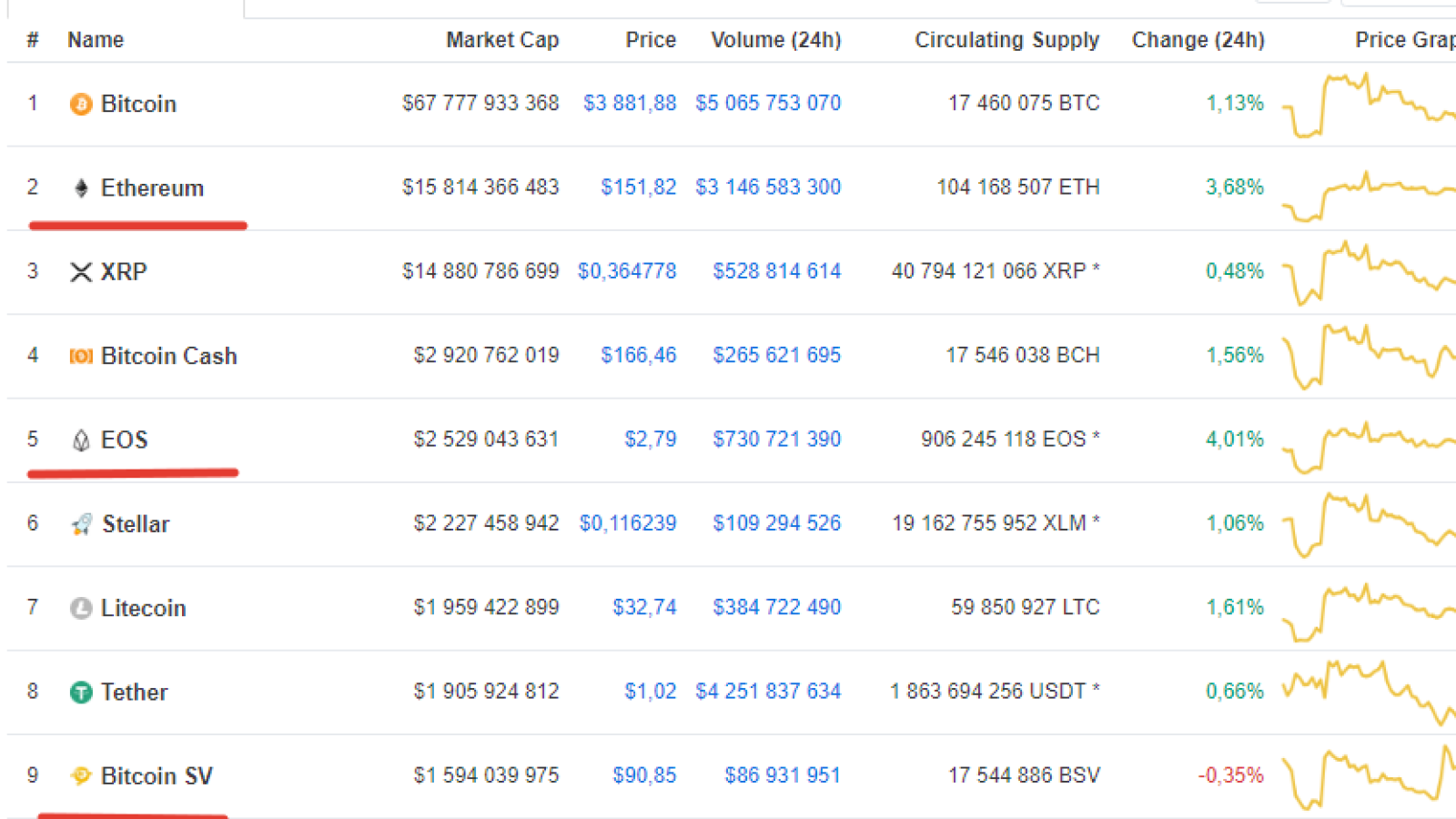Click the XRP cross icon
1456x819 pixels.
tap(81, 272)
